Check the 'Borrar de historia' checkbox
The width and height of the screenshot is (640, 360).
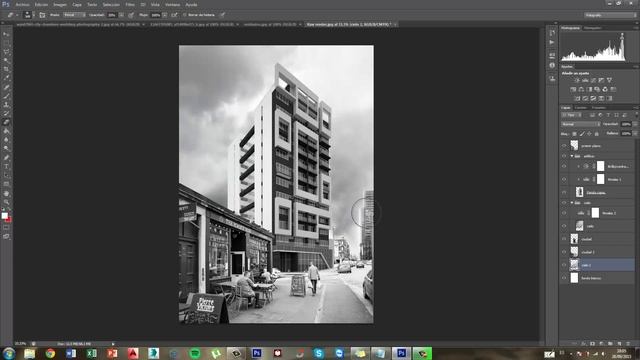click(184, 15)
